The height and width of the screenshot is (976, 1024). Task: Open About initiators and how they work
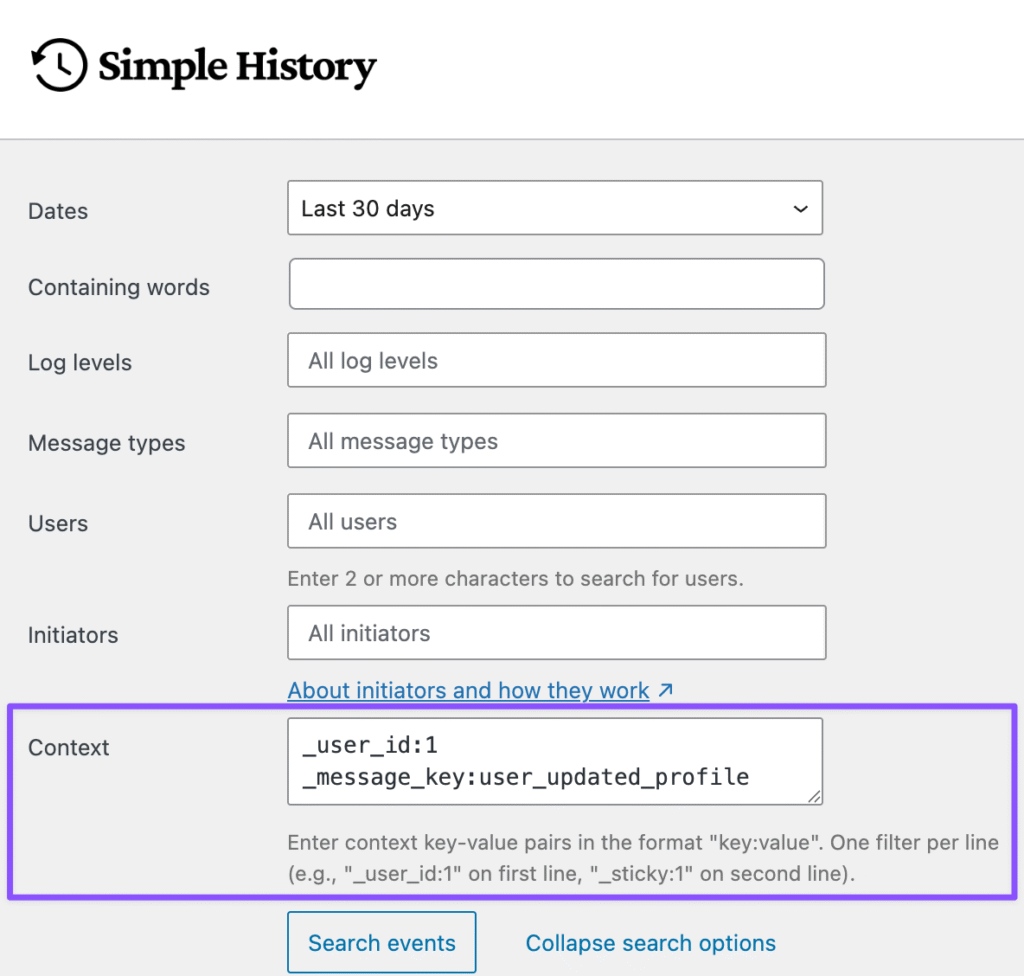click(468, 690)
